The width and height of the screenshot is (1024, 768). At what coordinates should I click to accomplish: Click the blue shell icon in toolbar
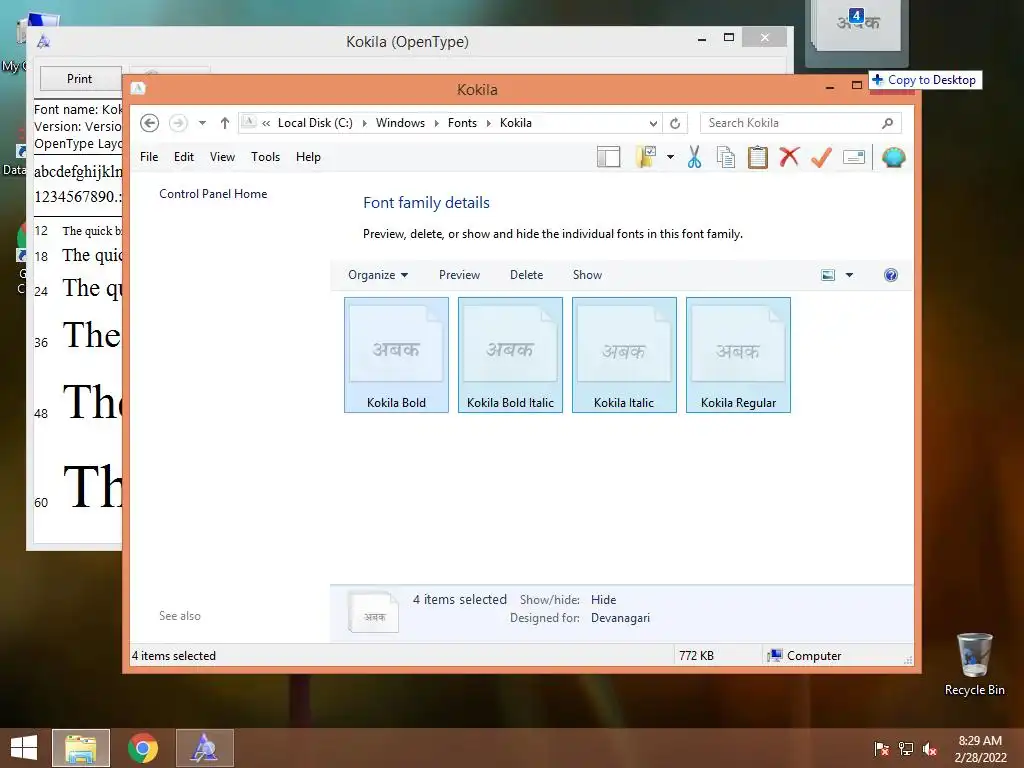pos(893,157)
